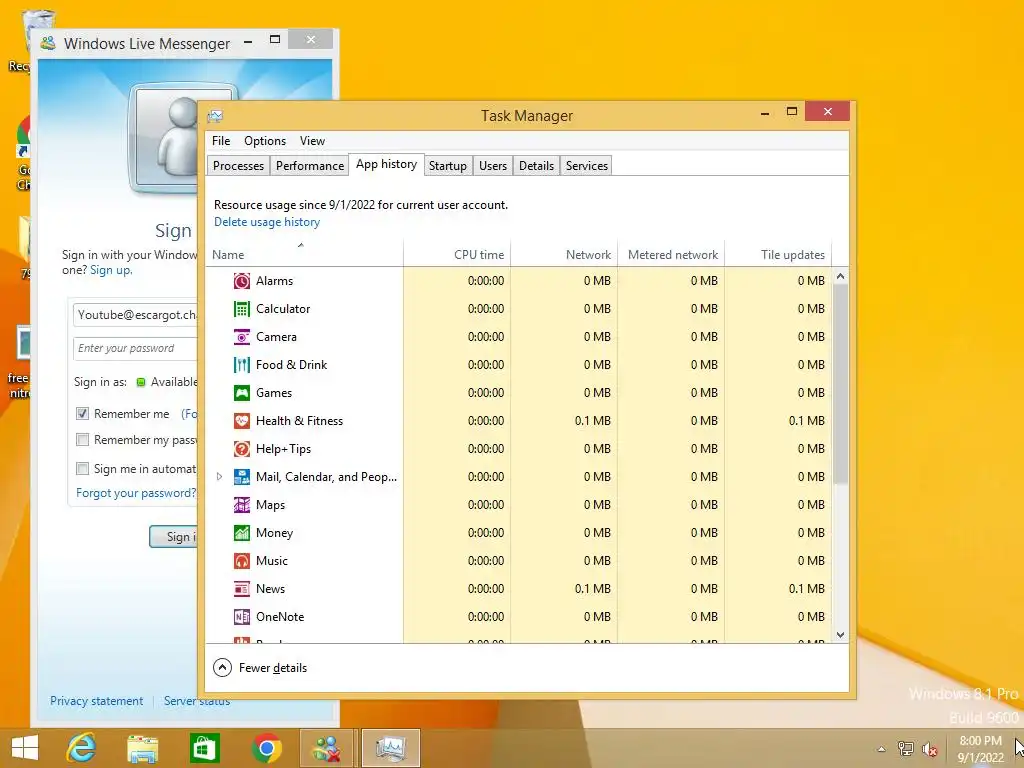Open the Windows Start button
The image size is (1024, 768).
25,748
